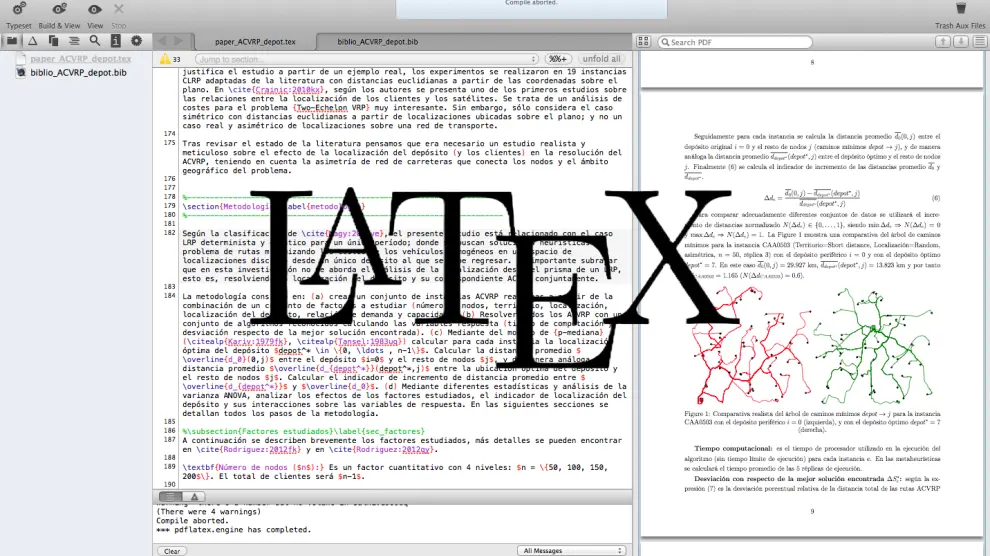Screen dimensions: 990x556
Task: Click the Typeset toolbar icon
Action: [x=18, y=9]
